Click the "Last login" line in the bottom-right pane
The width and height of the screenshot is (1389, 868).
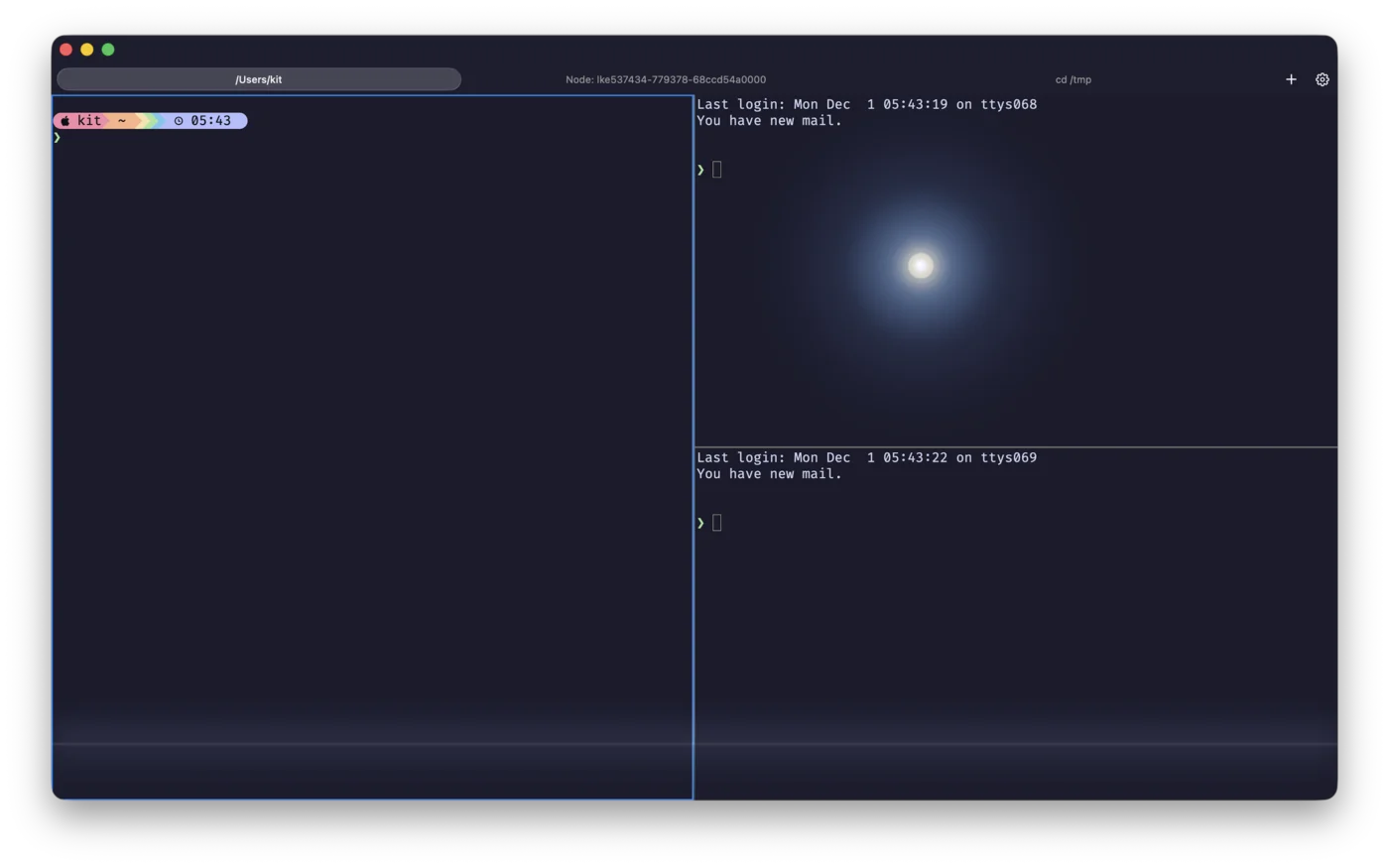tap(866, 457)
